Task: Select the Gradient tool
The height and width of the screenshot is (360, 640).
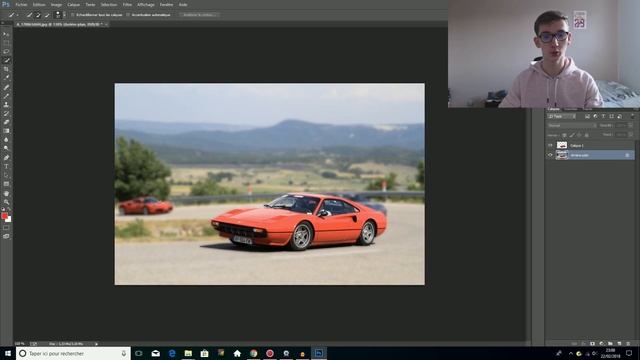Action: click(6, 131)
